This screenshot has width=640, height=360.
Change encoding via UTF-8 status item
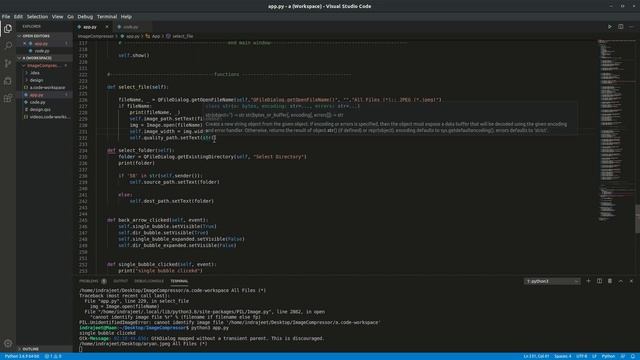pyautogui.click(x=582, y=356)
